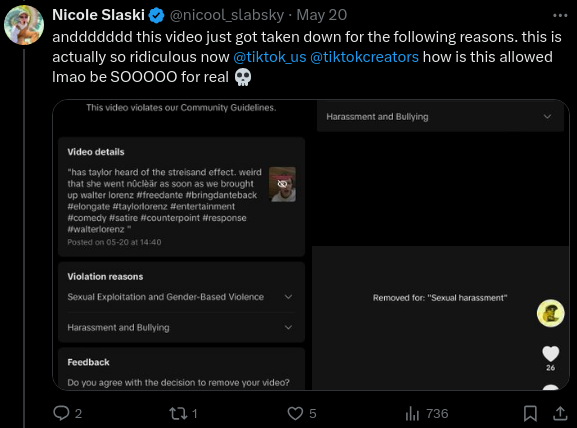Click the hidden video thumbnail in Video details
Screen dimensions: 577x428
coord(282,184)
